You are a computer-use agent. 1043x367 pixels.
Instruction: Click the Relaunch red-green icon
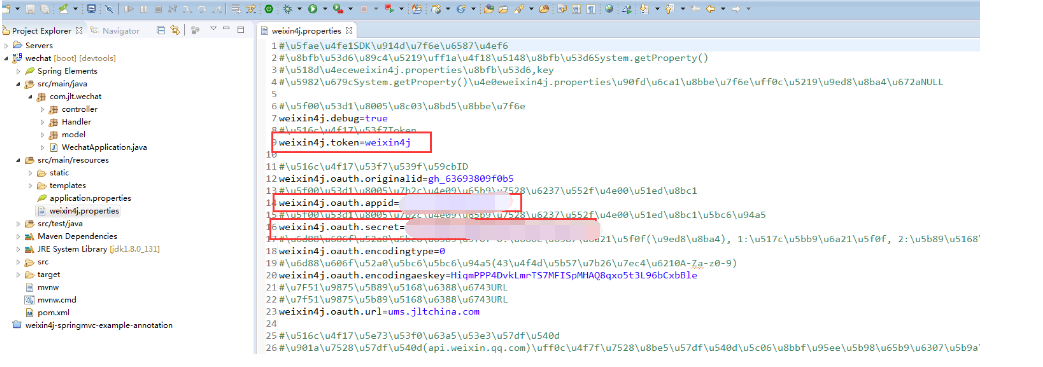point(388,9)
